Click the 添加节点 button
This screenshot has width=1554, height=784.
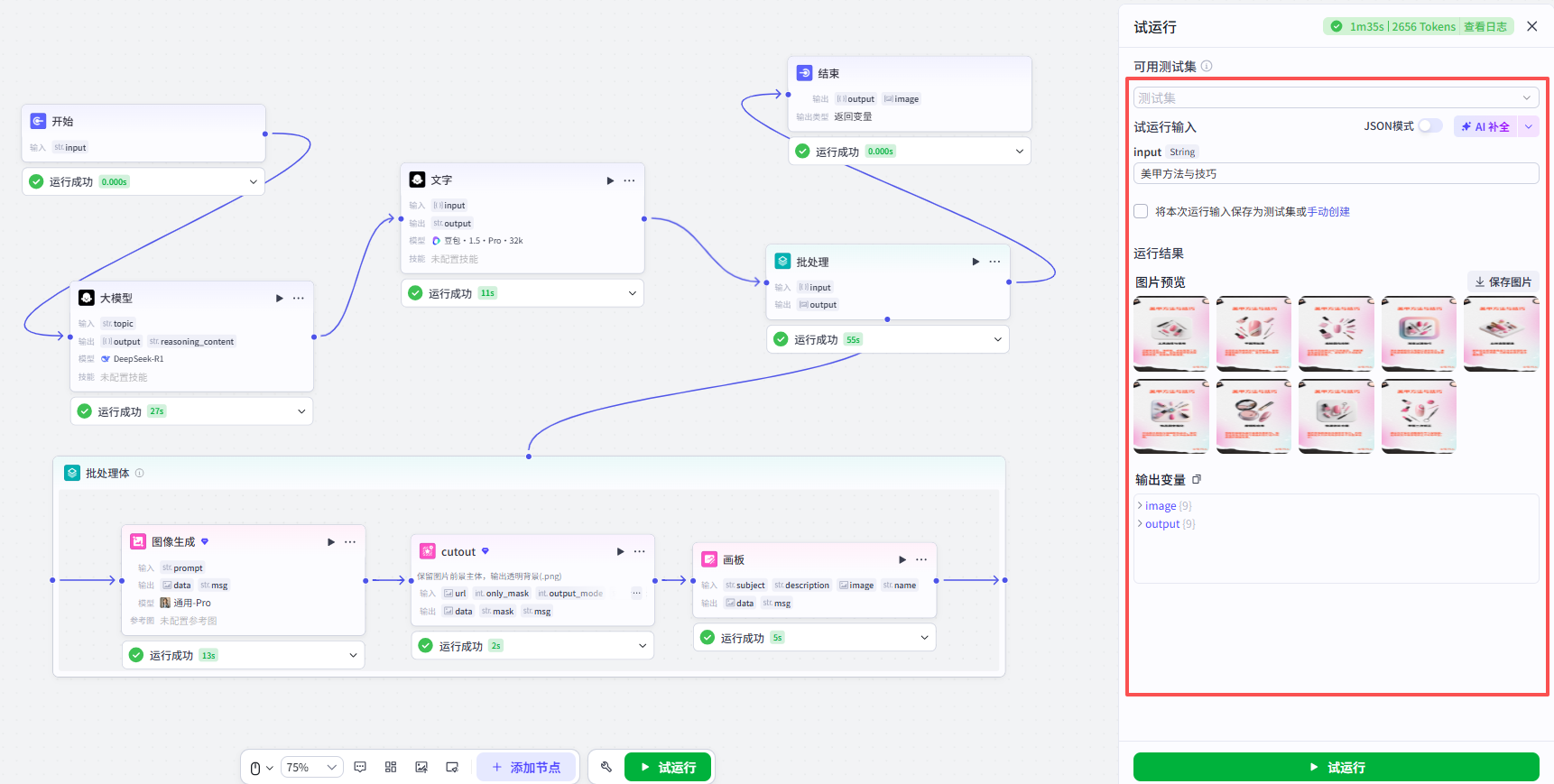tap(526, 767)
